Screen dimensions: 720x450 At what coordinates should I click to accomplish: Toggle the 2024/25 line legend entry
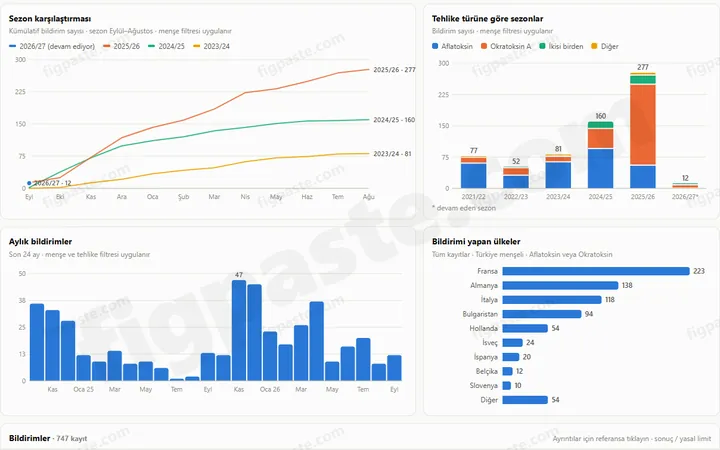[x=166, y=46]
